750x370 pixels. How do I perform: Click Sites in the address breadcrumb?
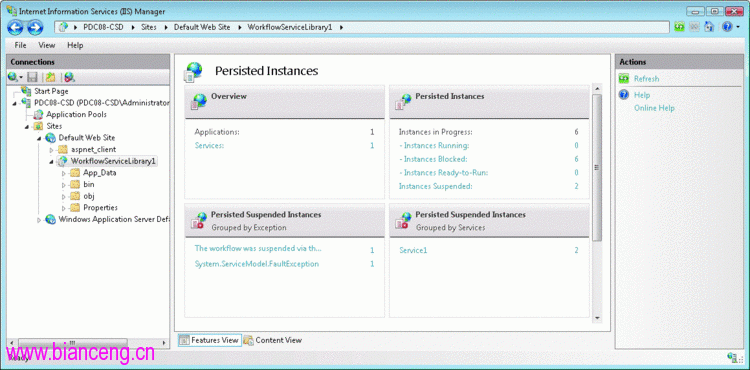(x=149, y=27)
